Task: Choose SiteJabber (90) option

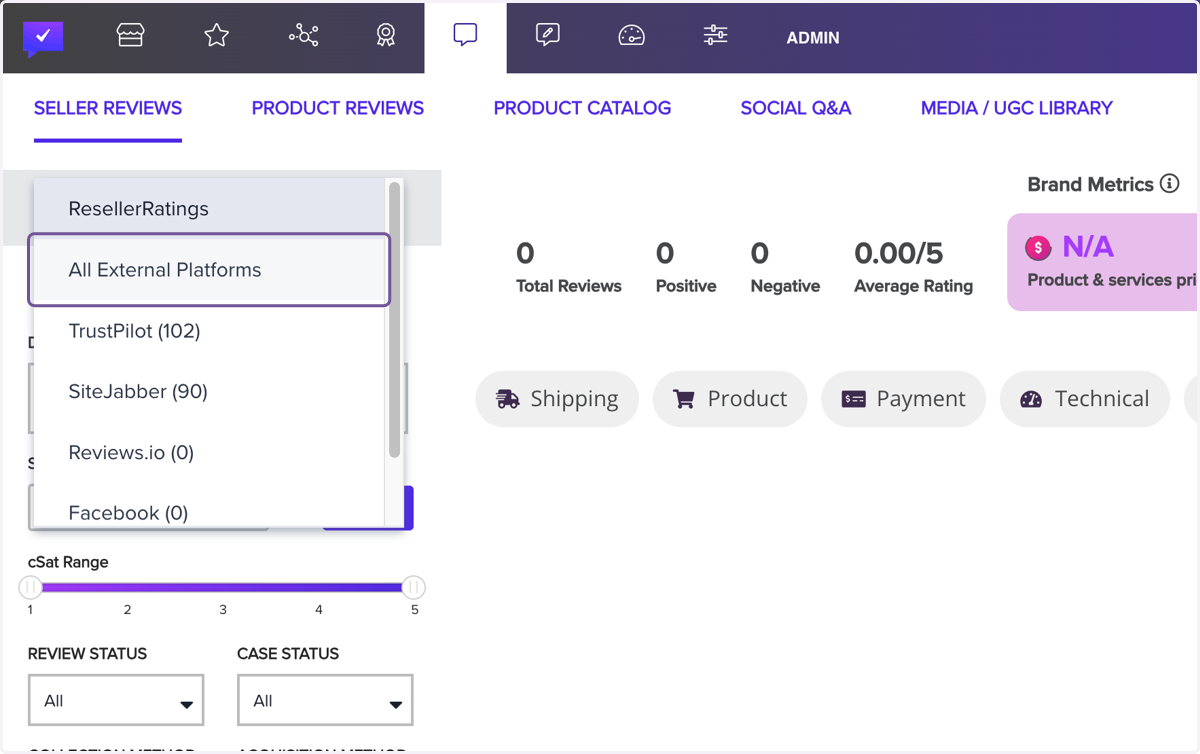Action: click(x=209, y=392)
